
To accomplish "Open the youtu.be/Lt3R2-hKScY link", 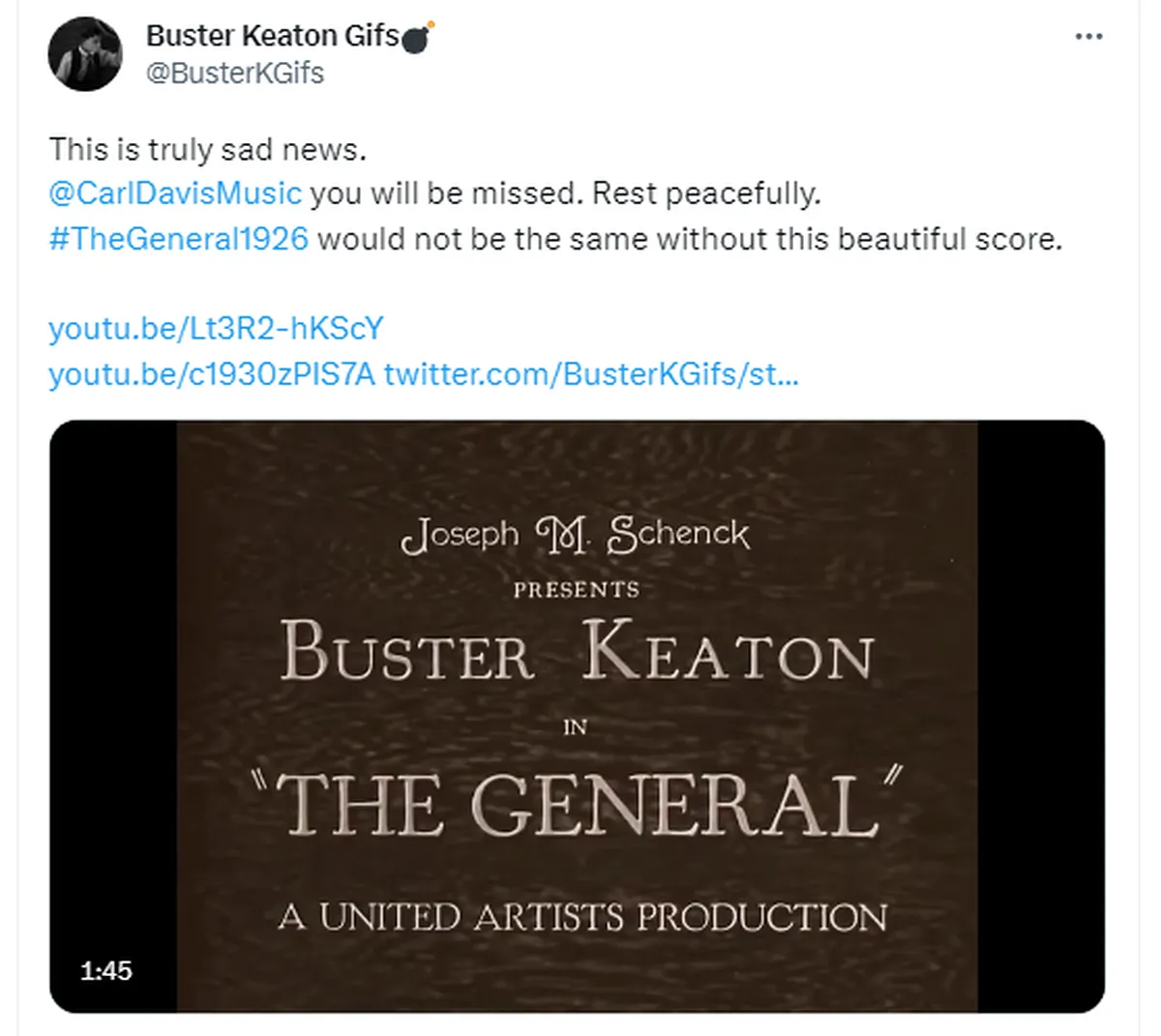I will click(215, 328).
